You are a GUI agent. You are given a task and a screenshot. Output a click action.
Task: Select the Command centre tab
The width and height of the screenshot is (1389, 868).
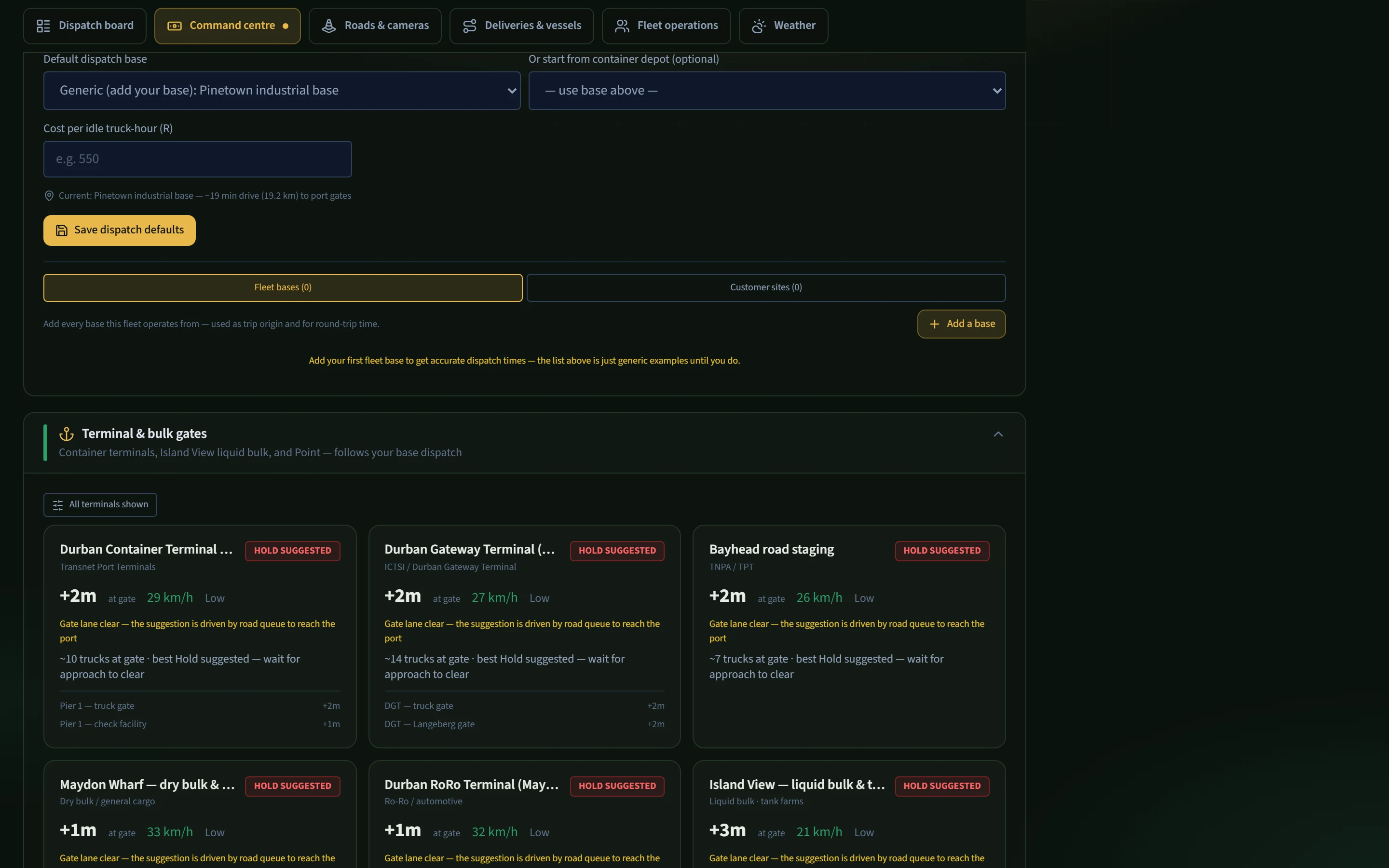click(x=227, y=26)
